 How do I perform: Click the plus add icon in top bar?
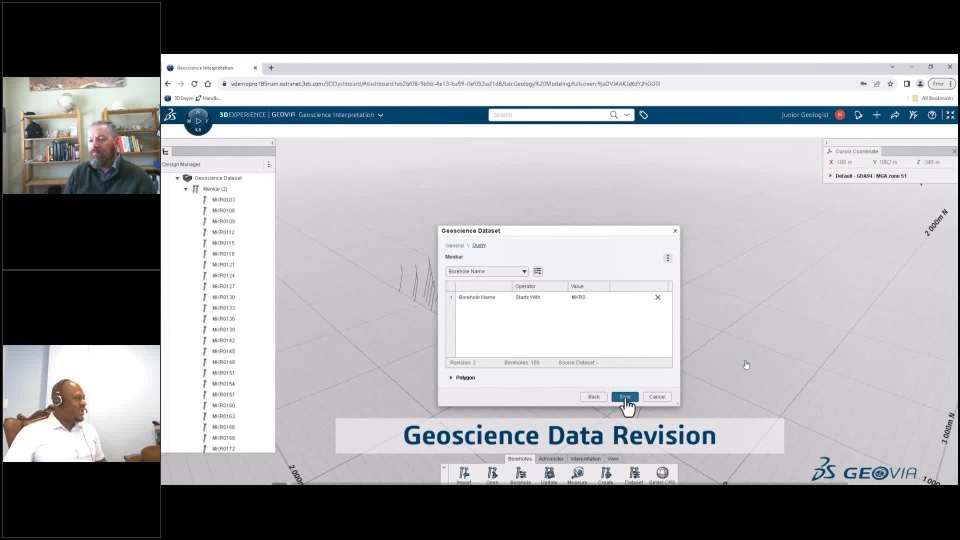(877, 114)
